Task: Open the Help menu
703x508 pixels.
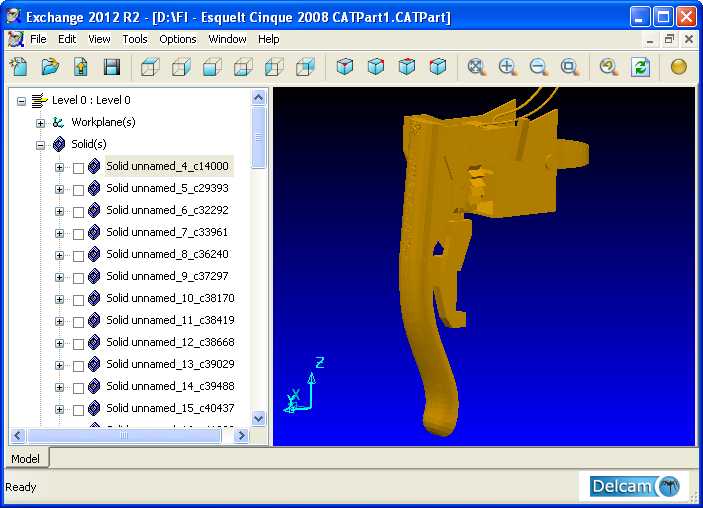Action: coord(269,39)
